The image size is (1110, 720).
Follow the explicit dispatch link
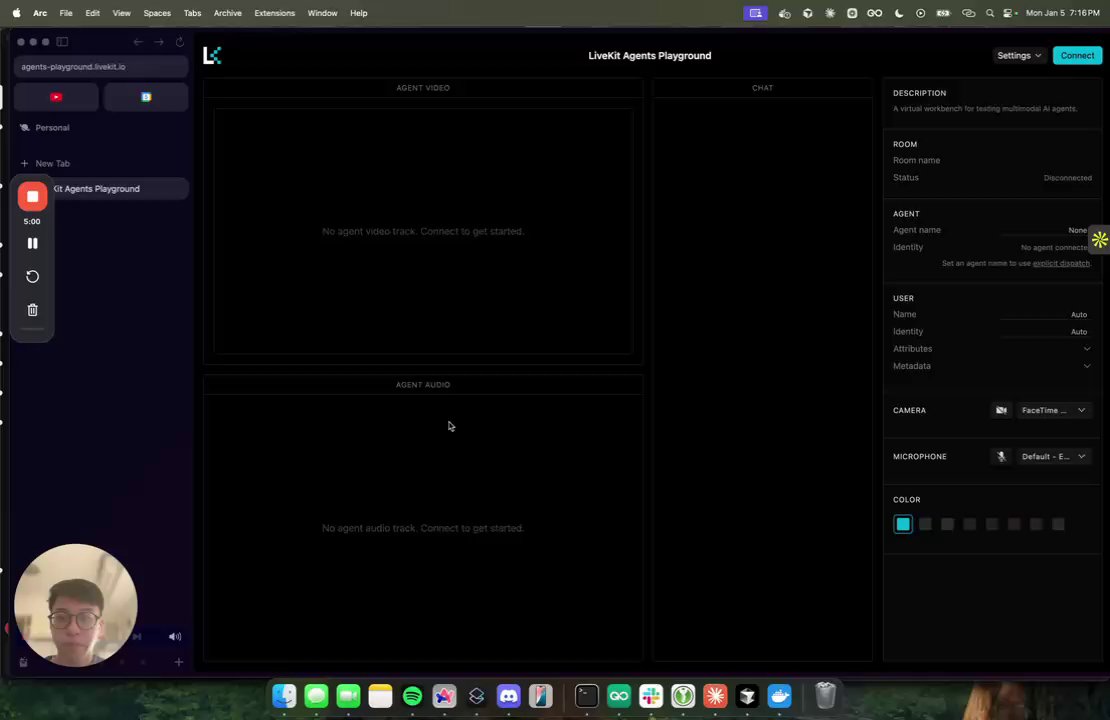tap(1060, 263)
